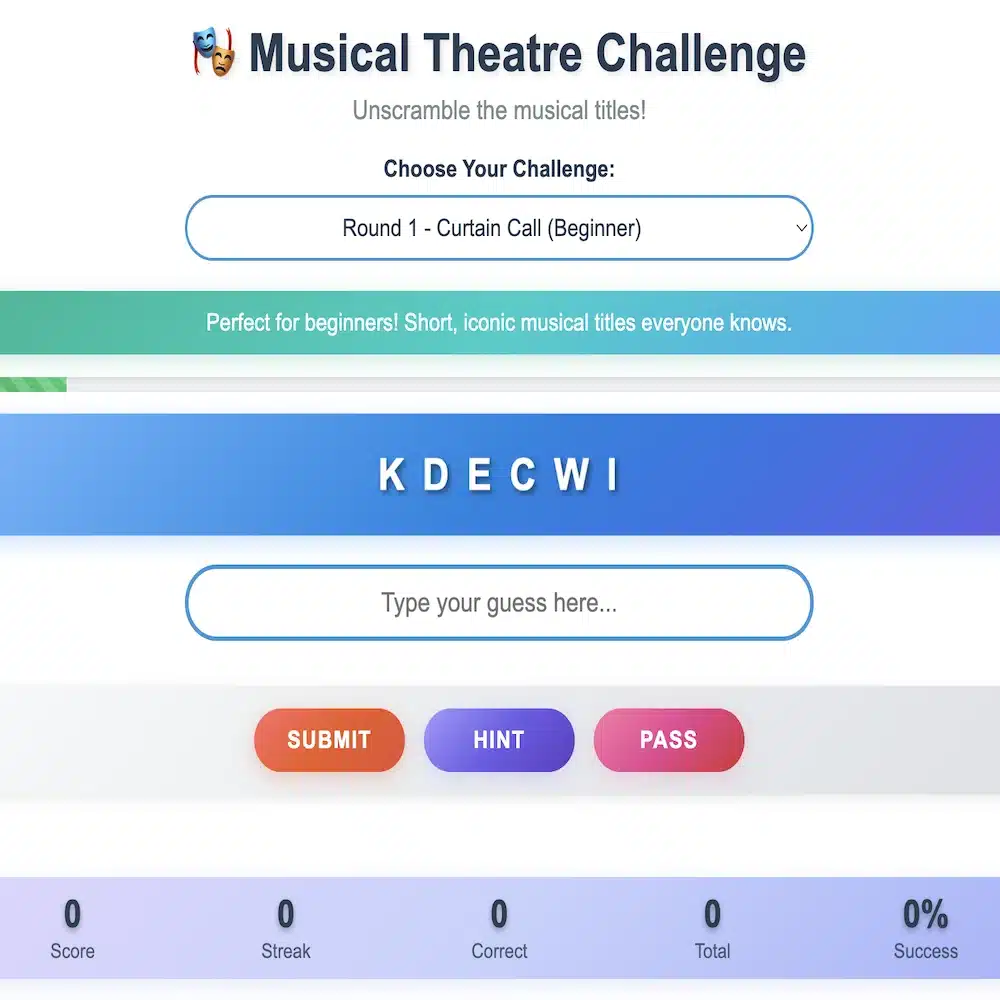Viewport: 1000px width, 1000px height.
Task: Click the scrambled letter K
Action: 391,476
